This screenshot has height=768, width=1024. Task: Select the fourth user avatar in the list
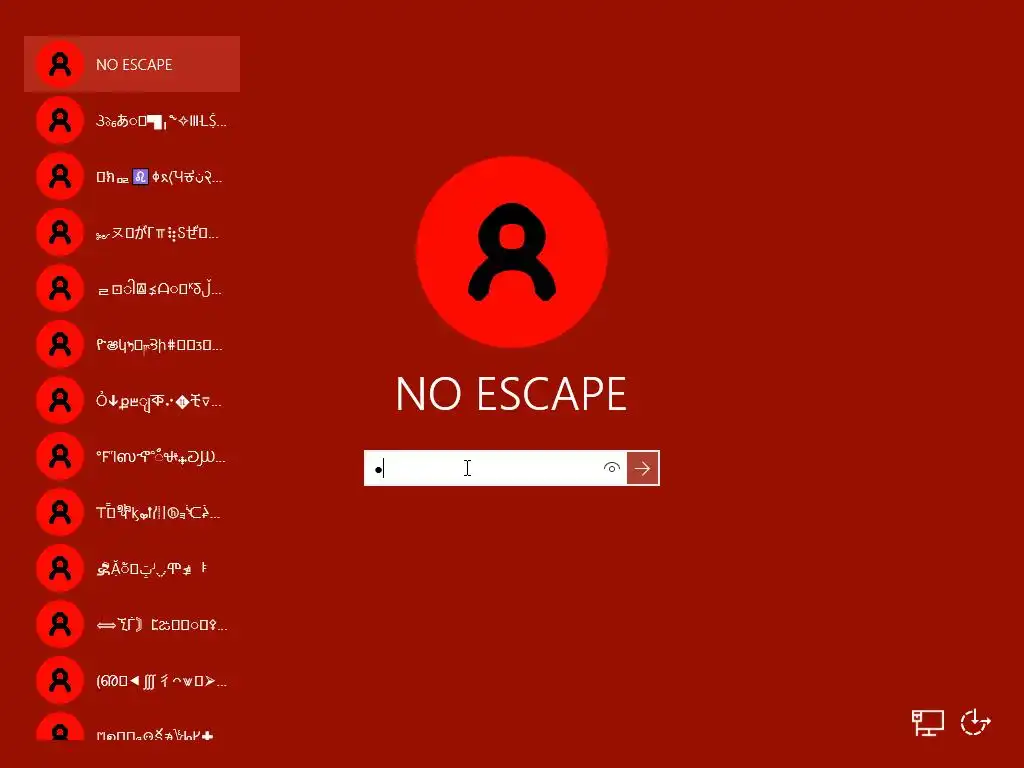(60, 232)
